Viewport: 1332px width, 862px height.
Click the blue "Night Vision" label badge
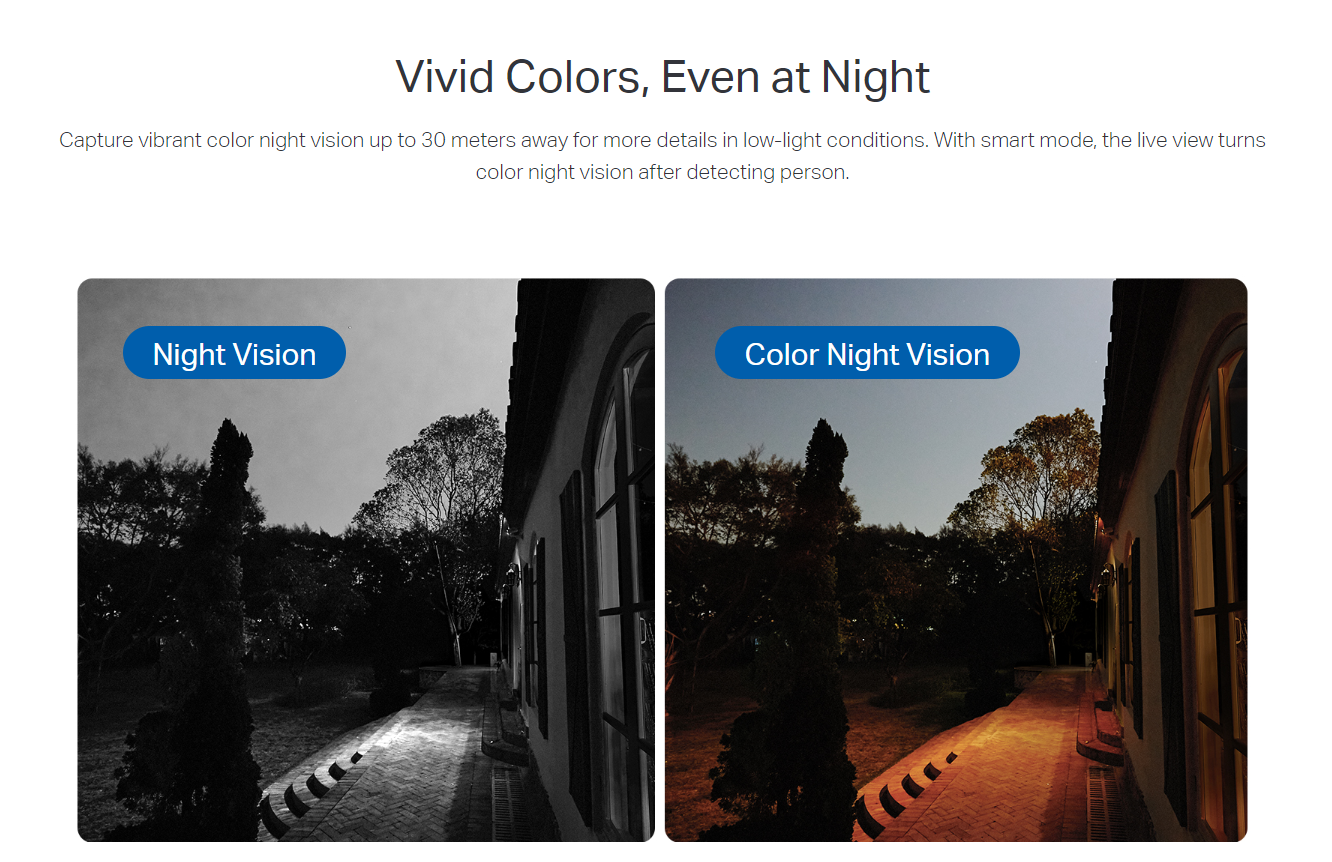(x=234, y=353)
